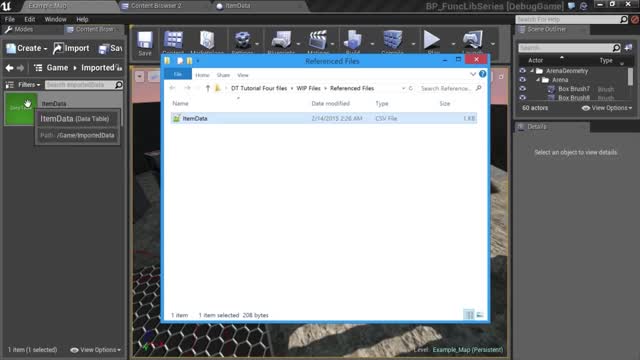Viewport: 640px width, 360px height.
Task: Click Explorer back arrow button
Action: [x=172, y=88]
